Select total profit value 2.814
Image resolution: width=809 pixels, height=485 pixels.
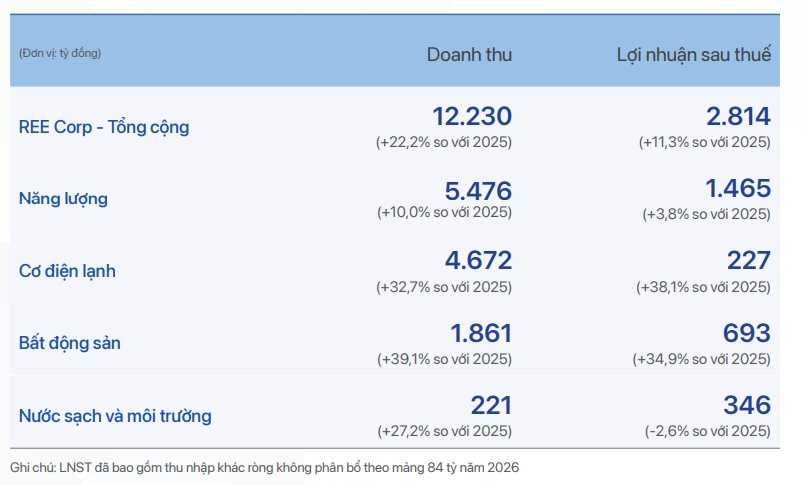[x=731, y=117]
